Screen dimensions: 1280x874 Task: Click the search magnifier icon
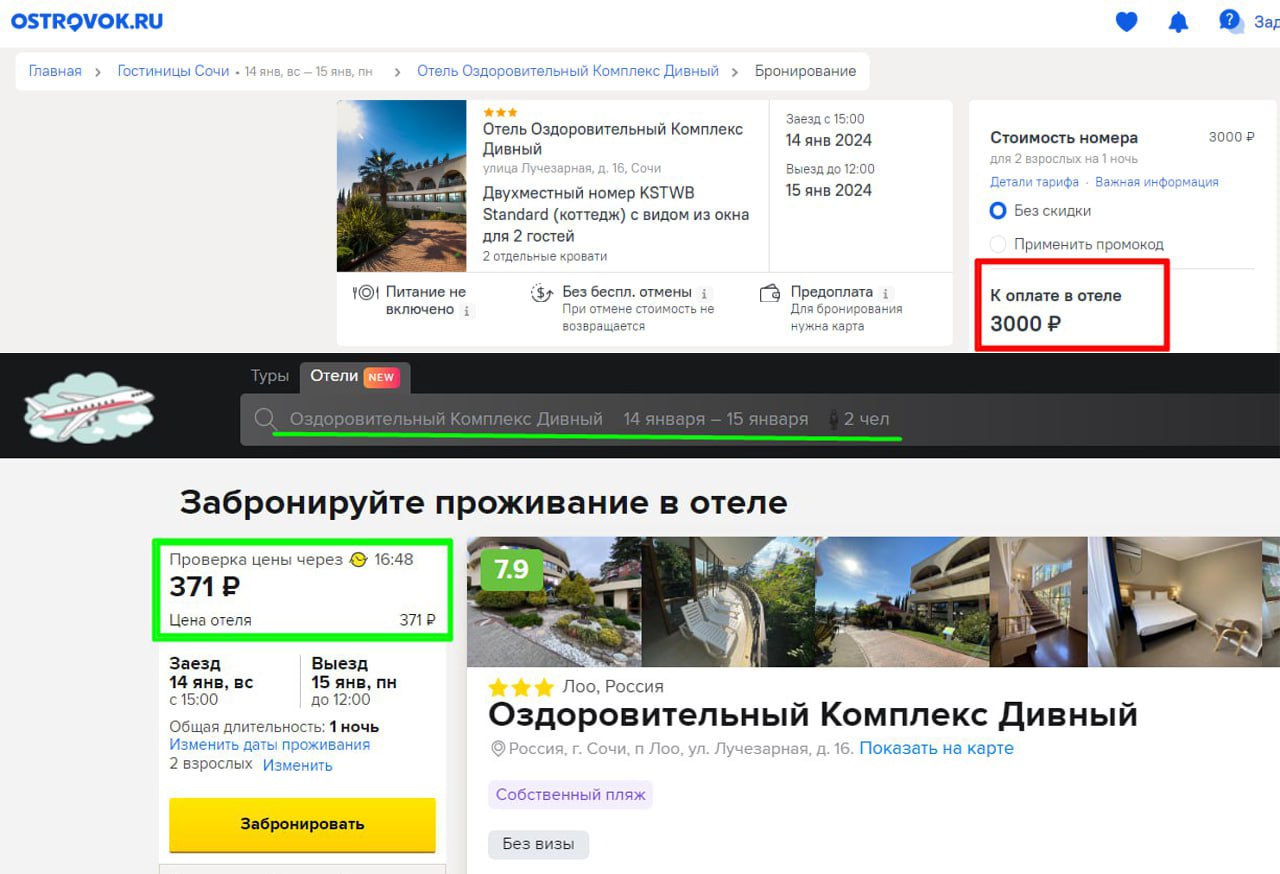tap(265, 419)
